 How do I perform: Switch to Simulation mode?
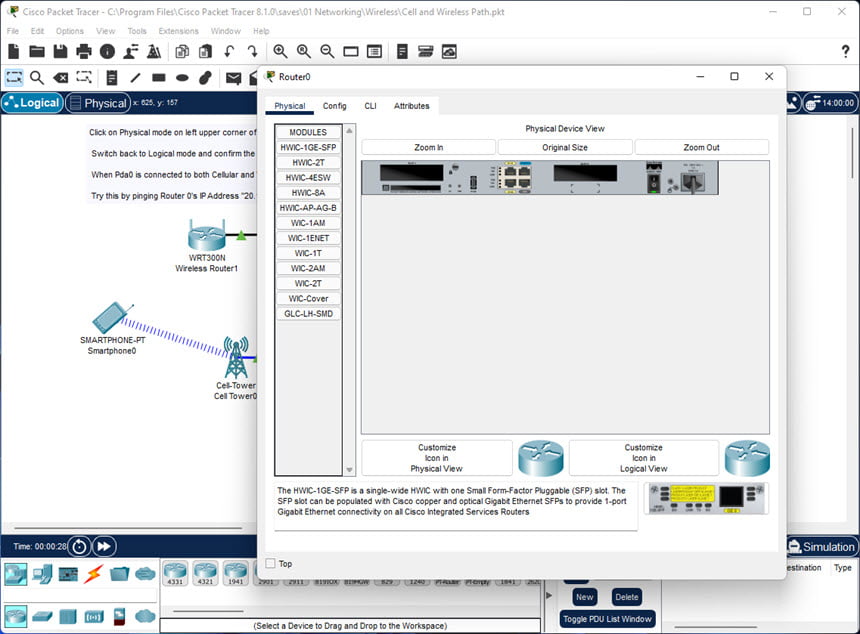tap(822, 547)
